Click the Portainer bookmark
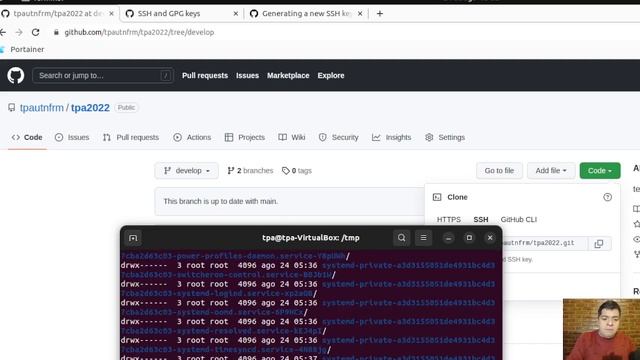Image resolution: width=640 pixels, height=360 pixels. (22, 49)
